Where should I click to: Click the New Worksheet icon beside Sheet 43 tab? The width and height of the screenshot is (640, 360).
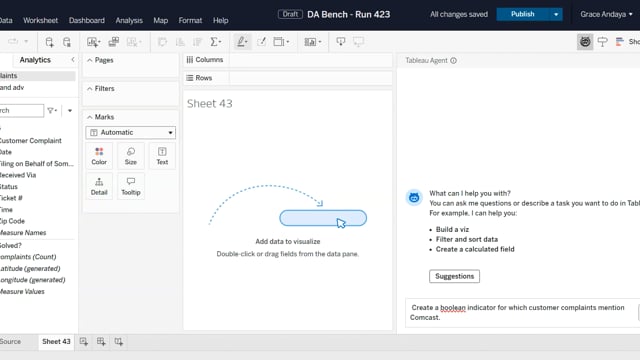84,342
